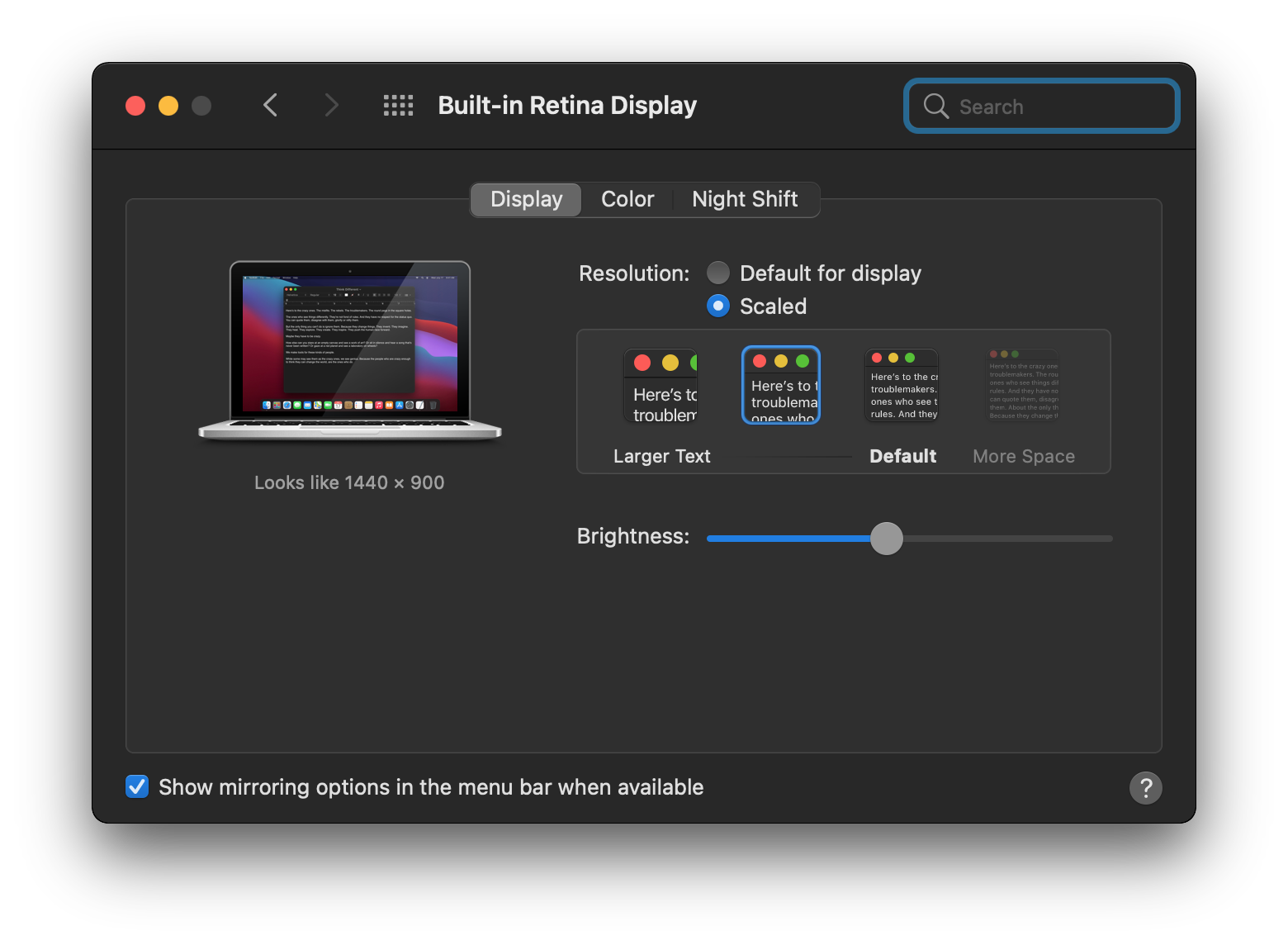Show all preferences via grid icon
The image size is (1288, 945).
pyautogui.click(x=398, y=105)
